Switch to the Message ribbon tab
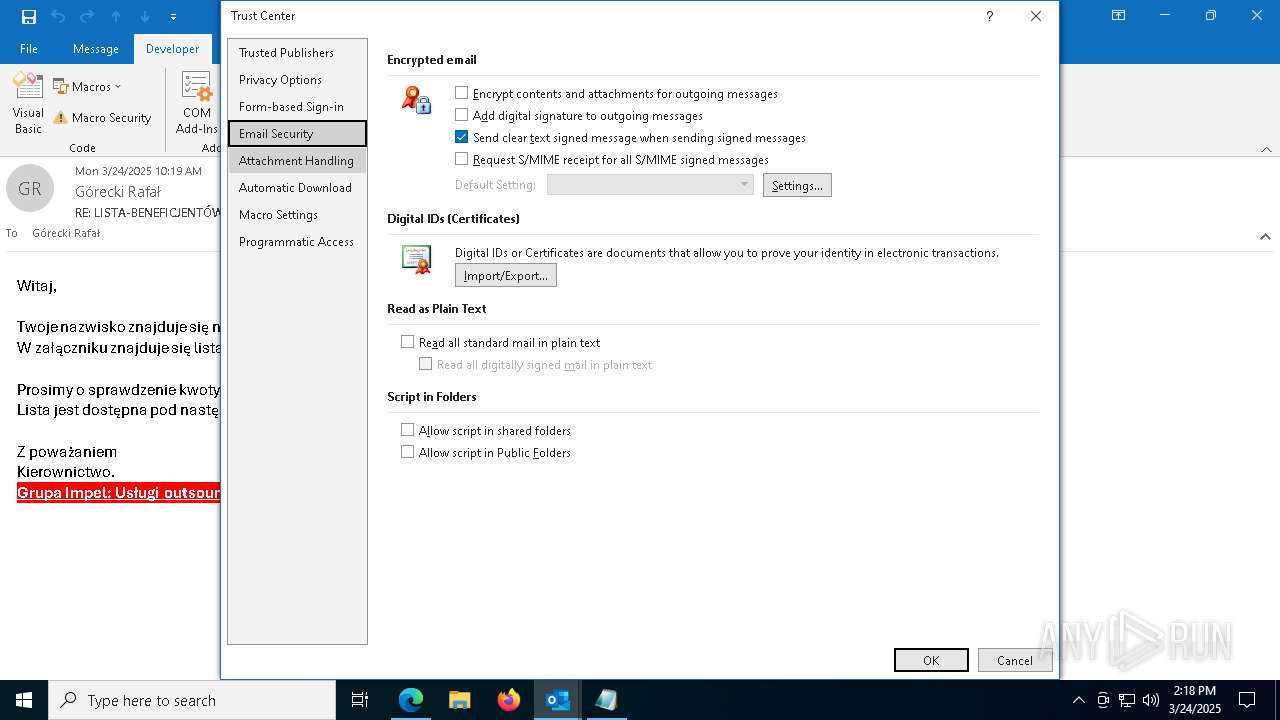Image resolution: width=1280 pixels, height=720 pixels. click(96, 48)
